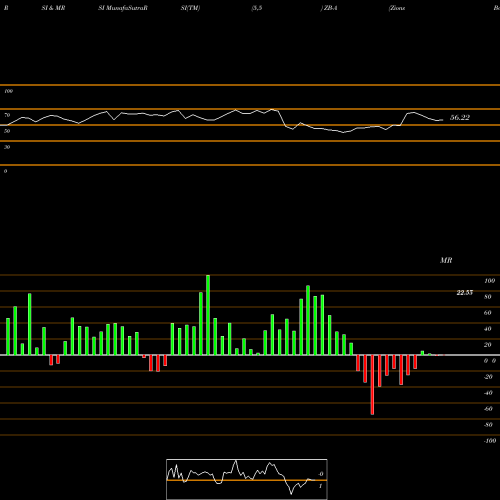Click the RSI axis 70 label
This screenshot has height=500, width=500.
pyautogui.click(x=7, y=115)
